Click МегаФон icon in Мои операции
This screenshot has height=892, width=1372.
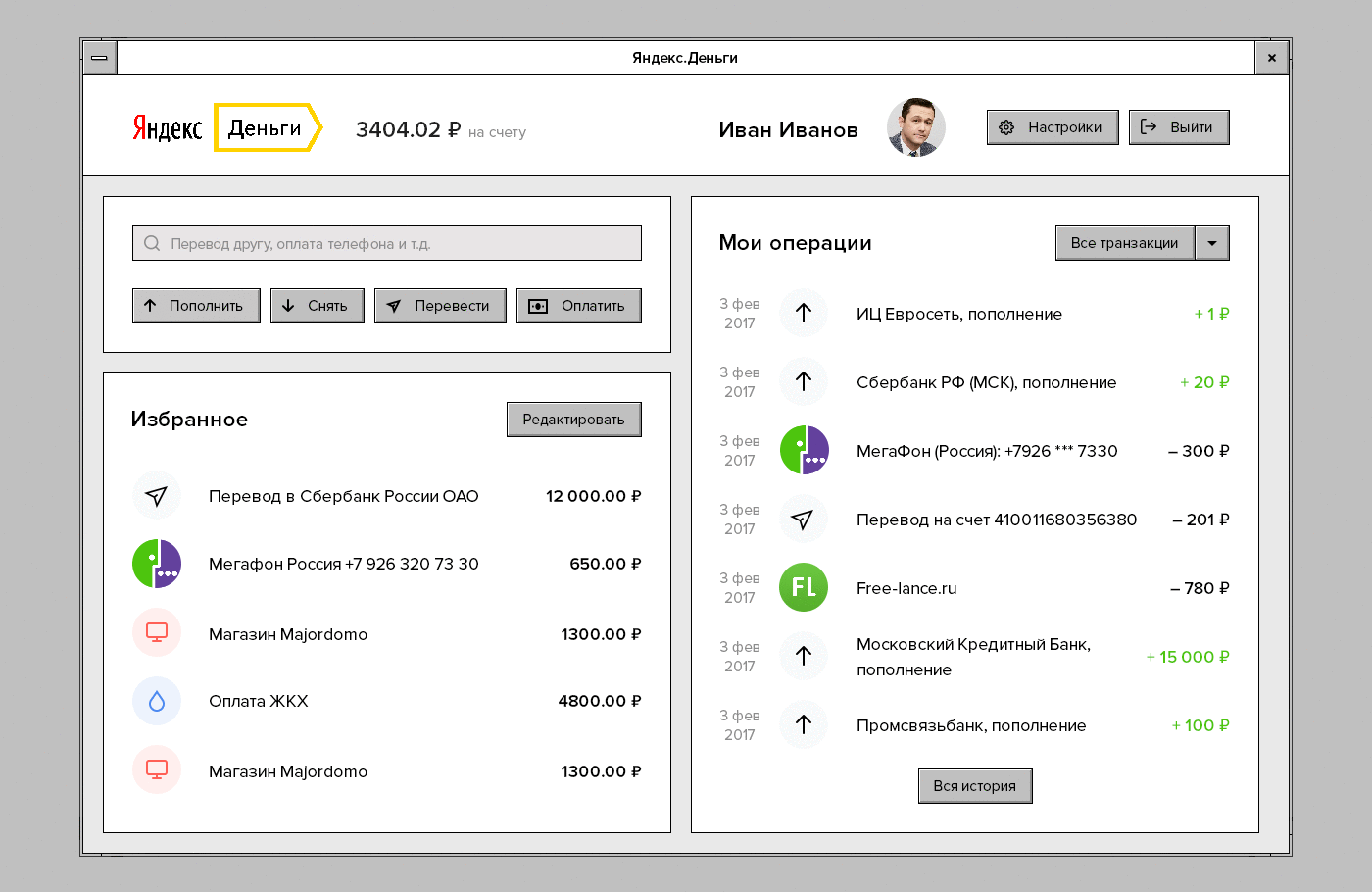tap(804, 450)
